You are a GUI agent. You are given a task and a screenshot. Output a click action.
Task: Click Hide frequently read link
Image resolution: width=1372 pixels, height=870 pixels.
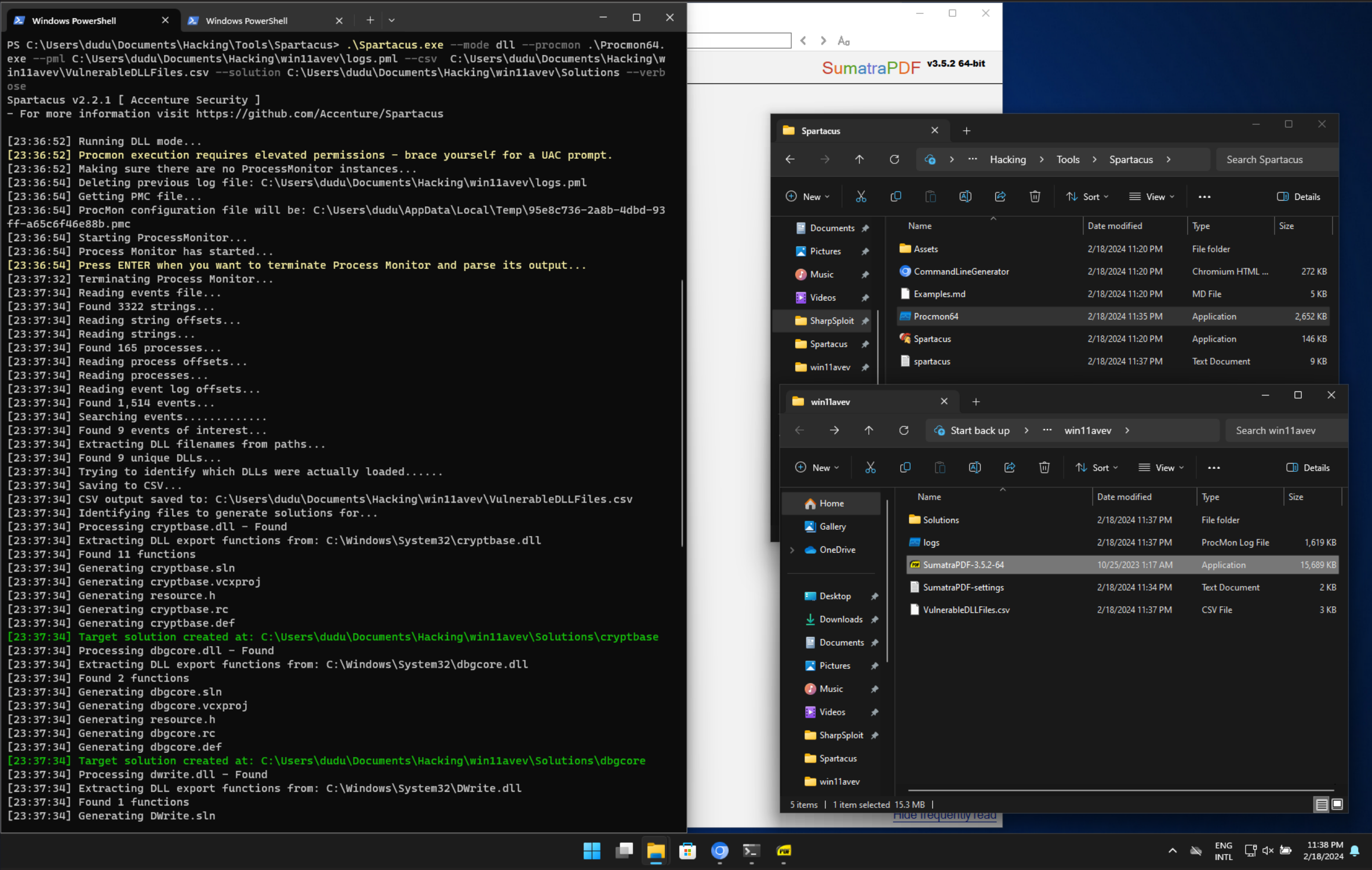tap(944, 817)
